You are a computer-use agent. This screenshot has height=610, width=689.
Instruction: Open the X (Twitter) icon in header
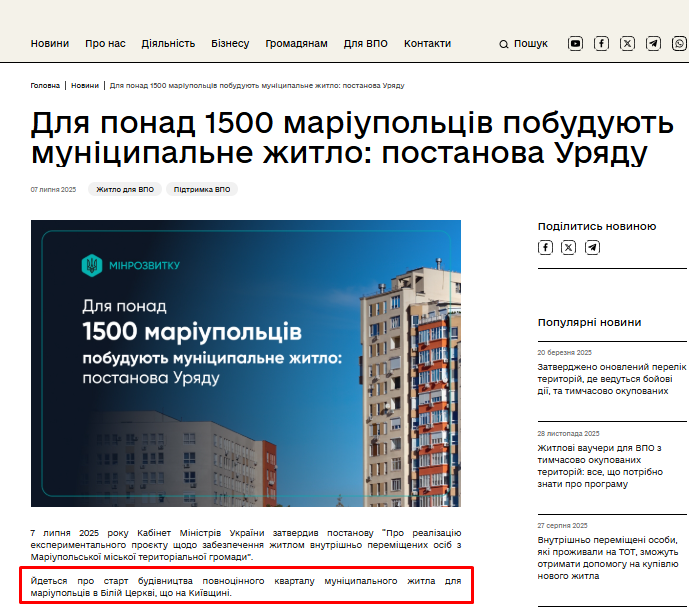(627, 44)
